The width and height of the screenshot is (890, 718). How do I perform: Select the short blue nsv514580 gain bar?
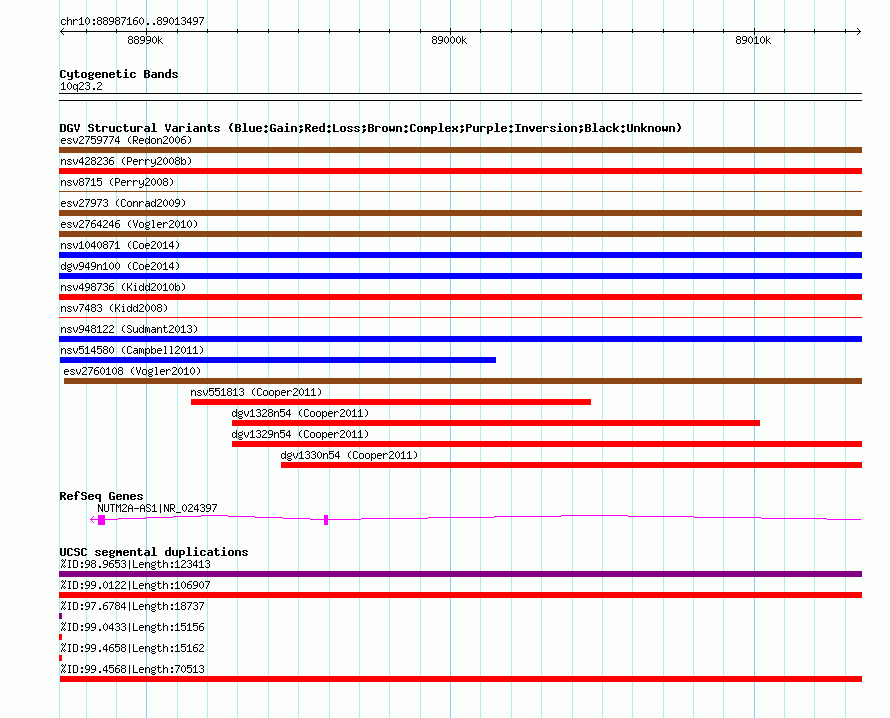click(278, 360)
